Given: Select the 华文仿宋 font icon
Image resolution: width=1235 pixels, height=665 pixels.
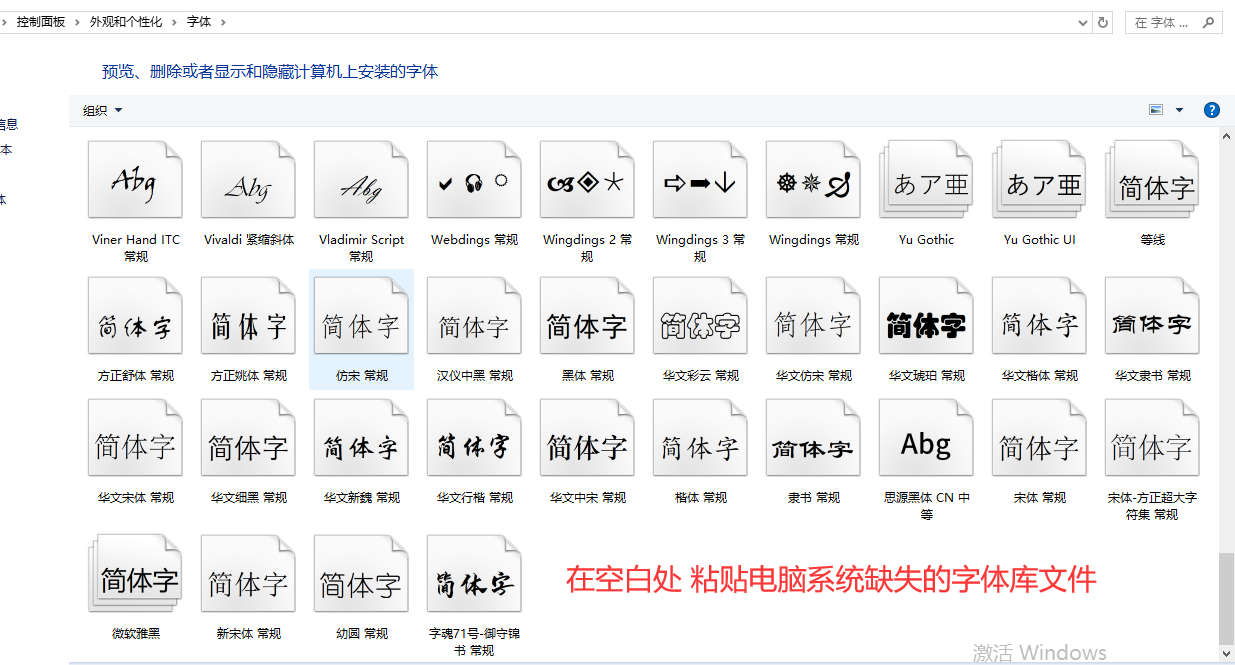Looking at the screenshot, I should 814,316.
